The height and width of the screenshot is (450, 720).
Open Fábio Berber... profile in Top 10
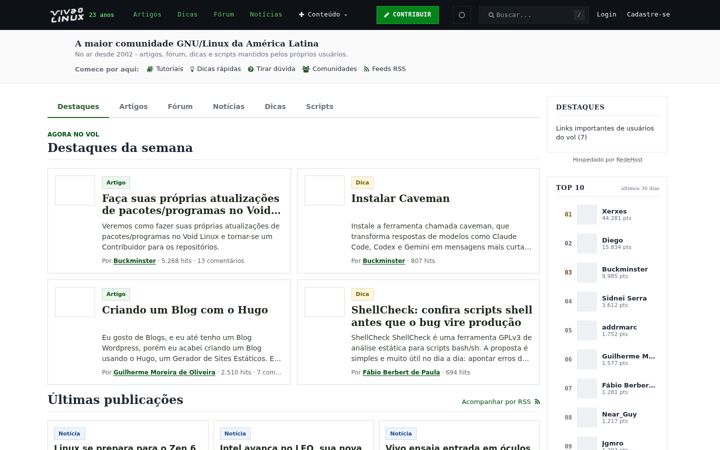tap(629, 385)
